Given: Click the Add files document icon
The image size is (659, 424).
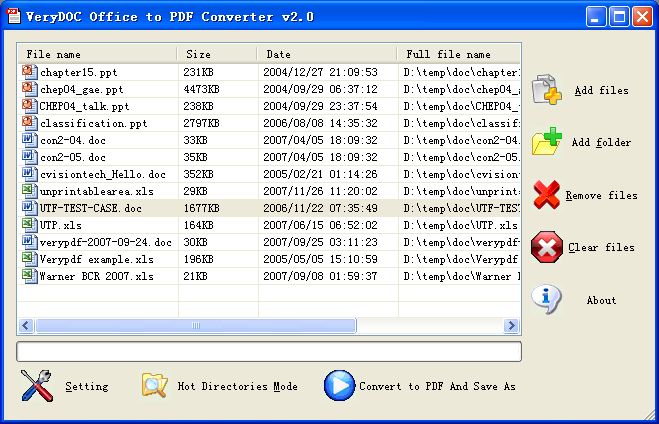Looking at the screenshot, I should pos(546,89).
